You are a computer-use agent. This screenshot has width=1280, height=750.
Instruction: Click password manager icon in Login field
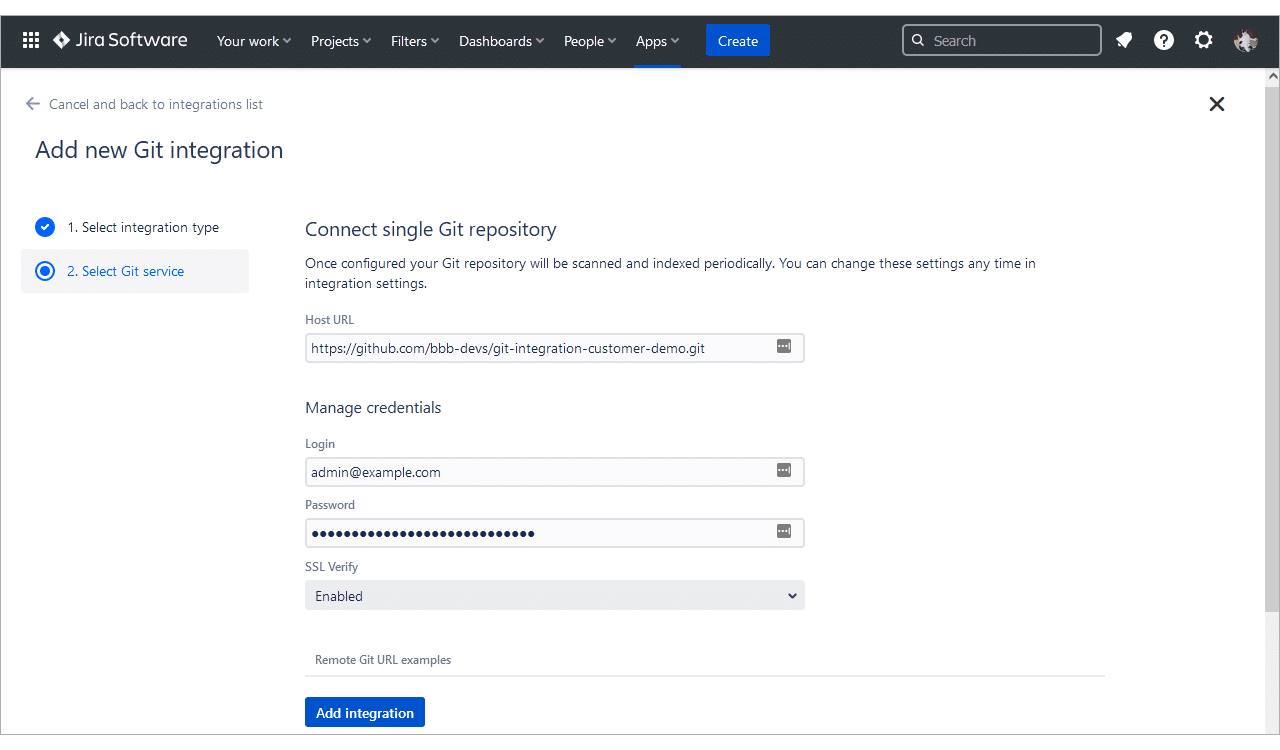click(x=784, y=471)
